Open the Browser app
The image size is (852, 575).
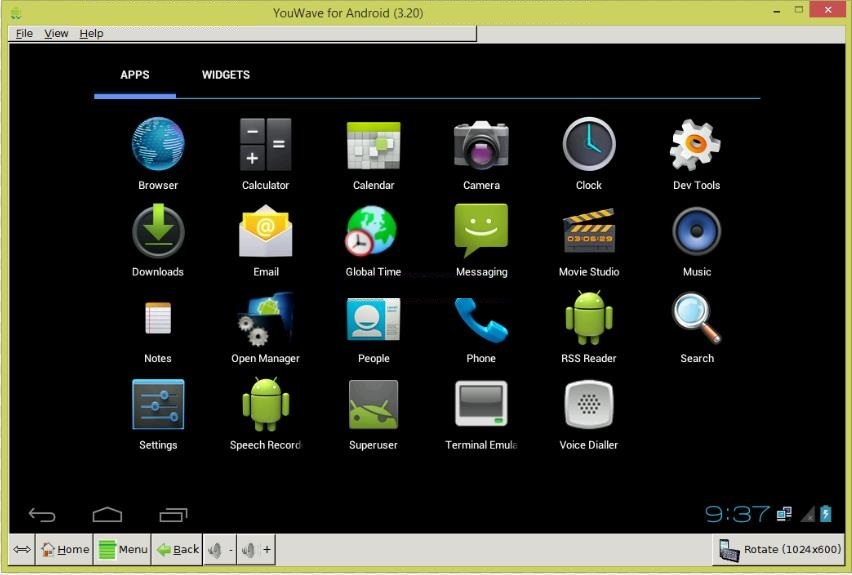tap(158, 145)
